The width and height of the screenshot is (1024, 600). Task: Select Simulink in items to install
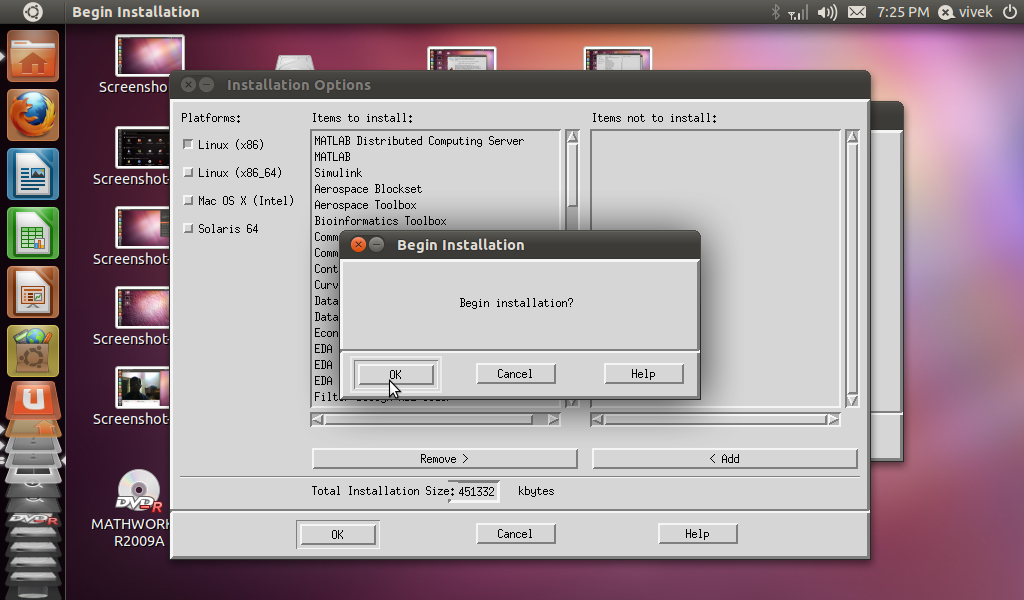(338, 173)
